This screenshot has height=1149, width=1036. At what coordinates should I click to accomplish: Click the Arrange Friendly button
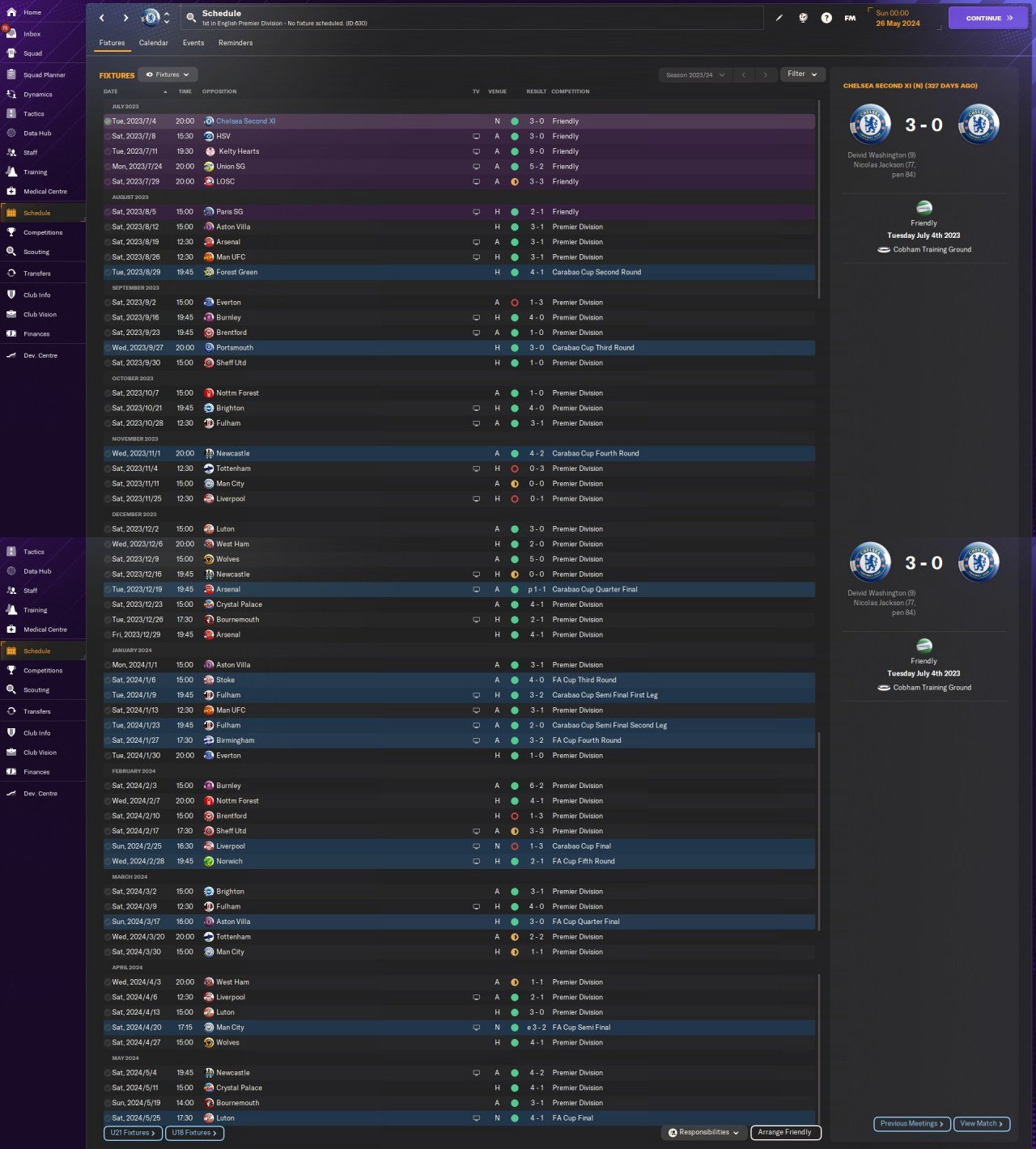[x=785, y=1133]
